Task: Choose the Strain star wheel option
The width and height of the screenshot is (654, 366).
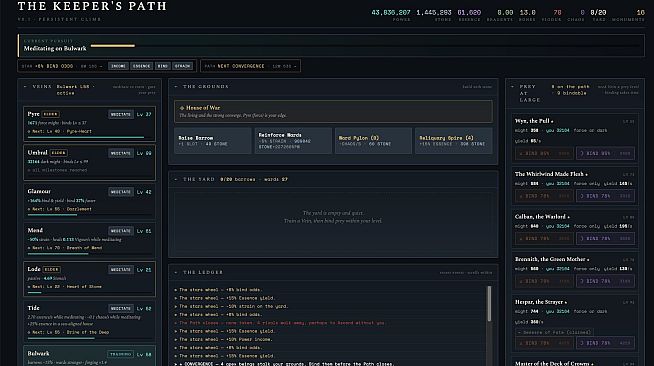Action: tap(183, 66)
